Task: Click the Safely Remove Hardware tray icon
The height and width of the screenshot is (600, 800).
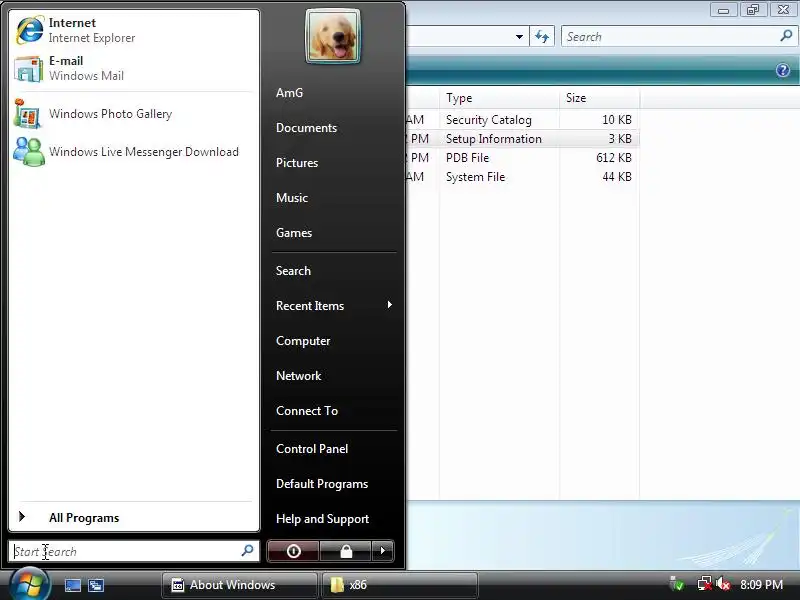Action: [x=678, y=583]
